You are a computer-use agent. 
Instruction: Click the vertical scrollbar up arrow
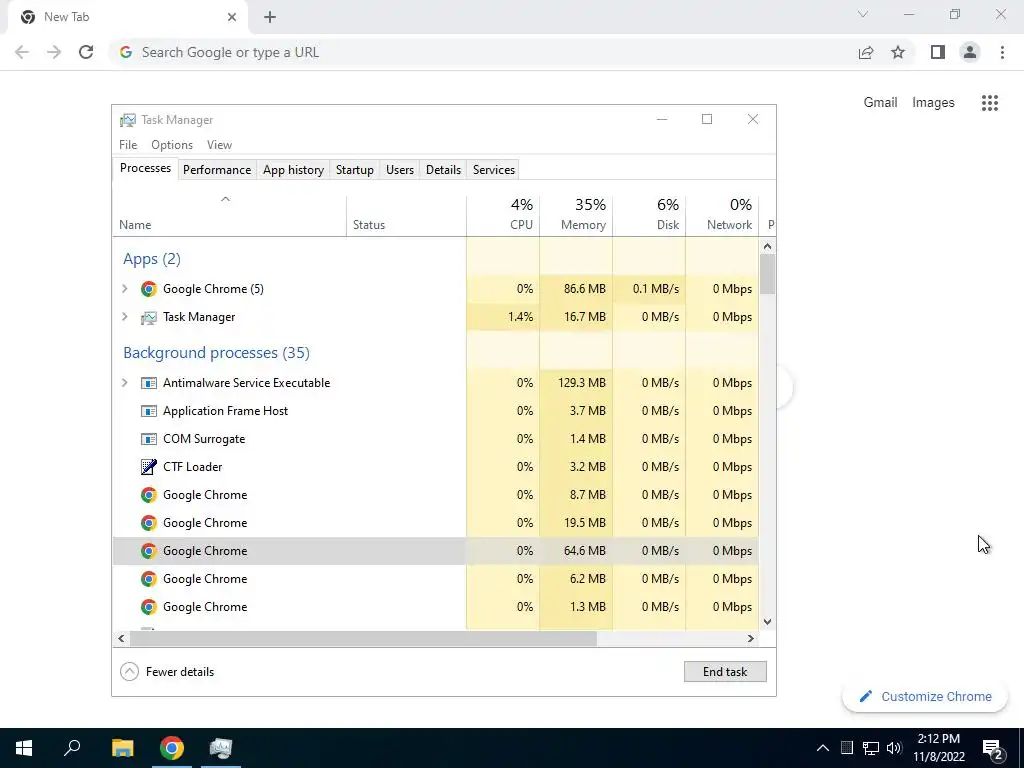click(x=767, y=246)
